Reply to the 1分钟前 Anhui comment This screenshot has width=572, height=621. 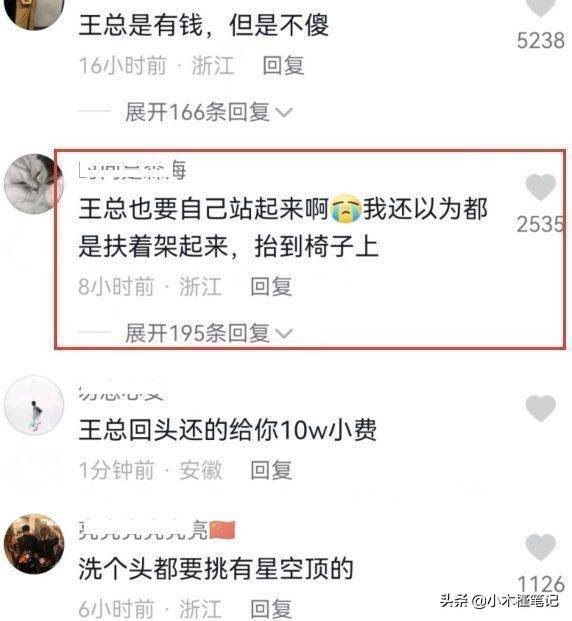271,471
